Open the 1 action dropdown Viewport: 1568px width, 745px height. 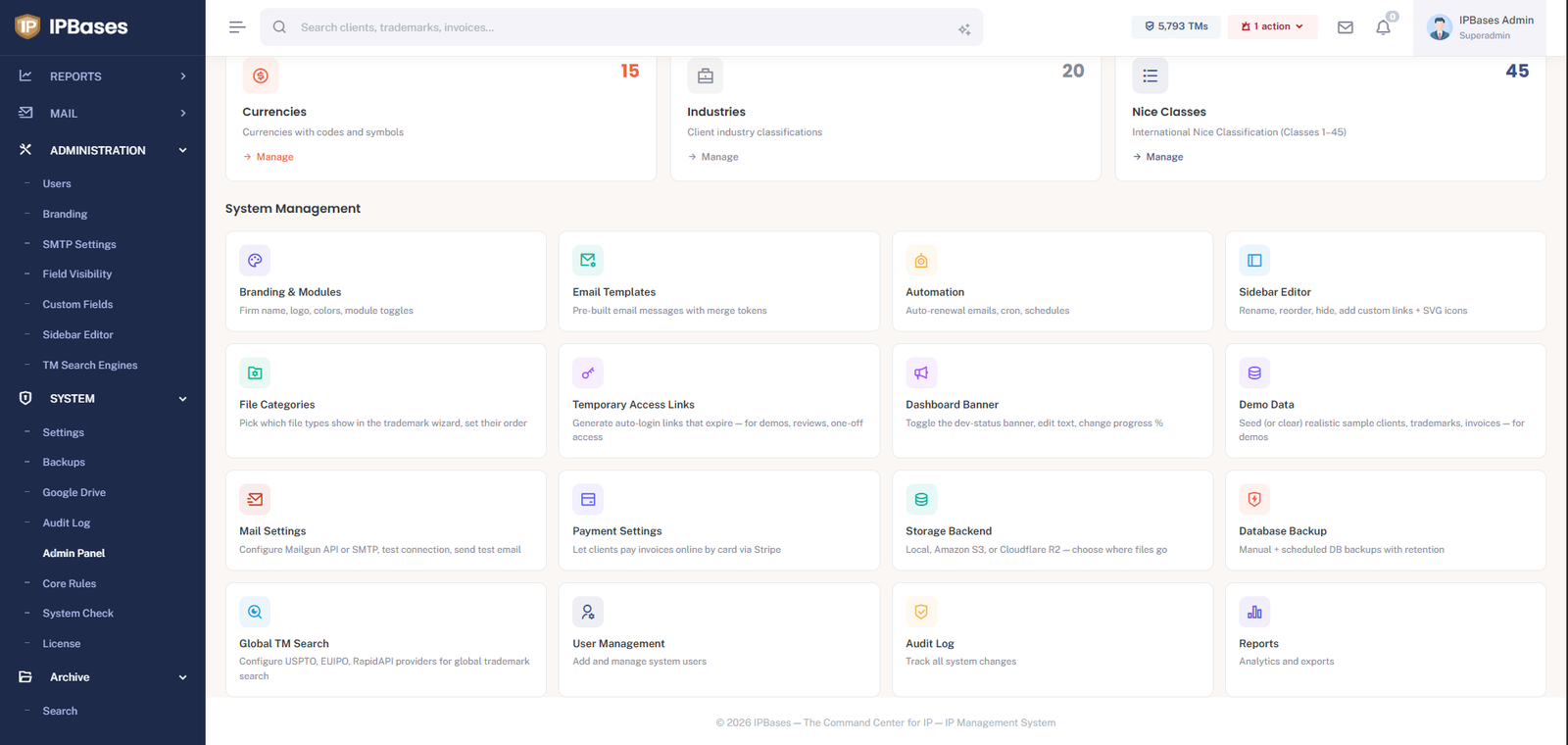1272,26
